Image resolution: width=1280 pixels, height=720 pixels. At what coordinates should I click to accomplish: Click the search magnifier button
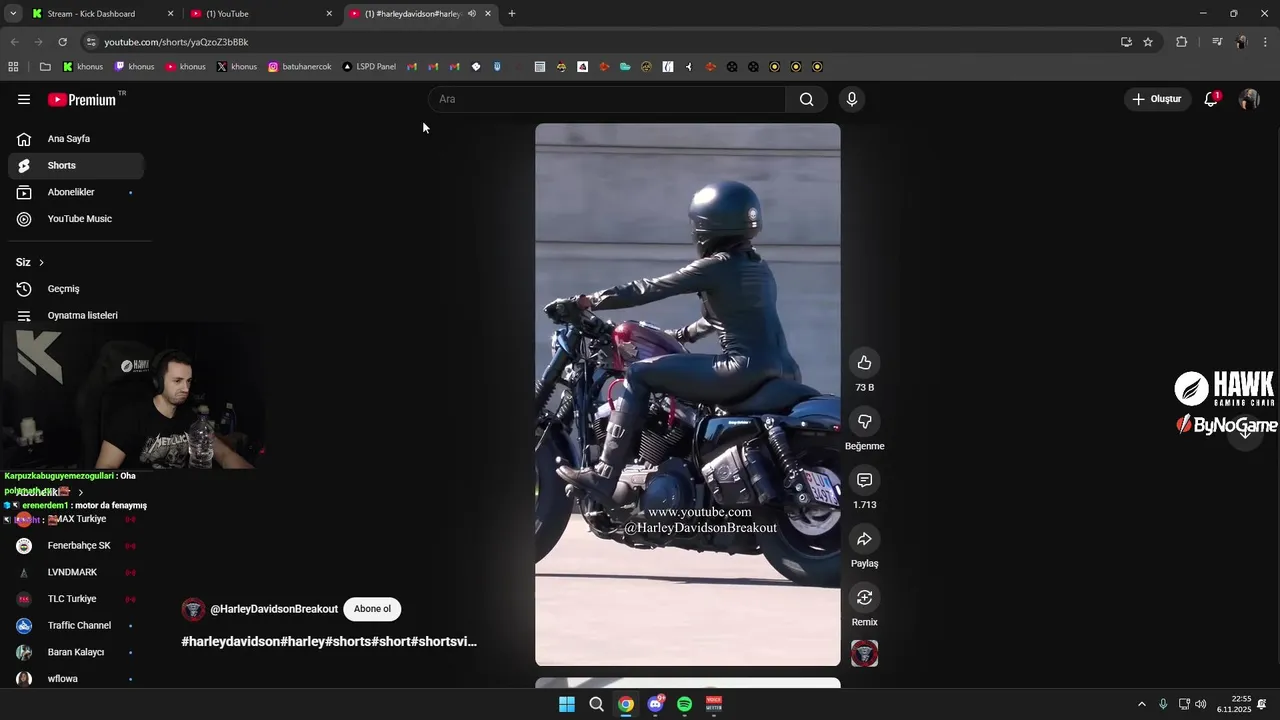[x=807, y=99]
